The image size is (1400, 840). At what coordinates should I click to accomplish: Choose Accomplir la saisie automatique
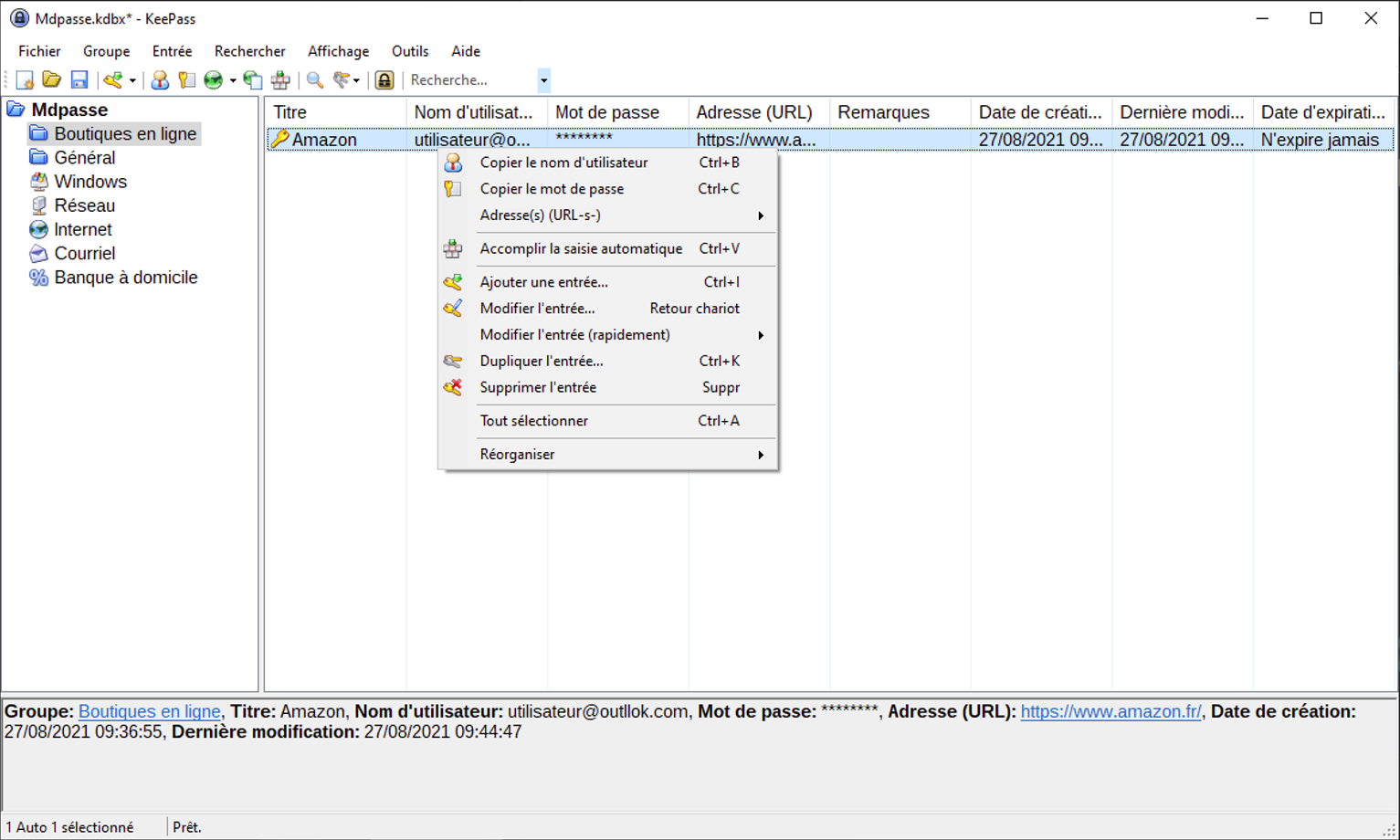(x=607, y=248)
